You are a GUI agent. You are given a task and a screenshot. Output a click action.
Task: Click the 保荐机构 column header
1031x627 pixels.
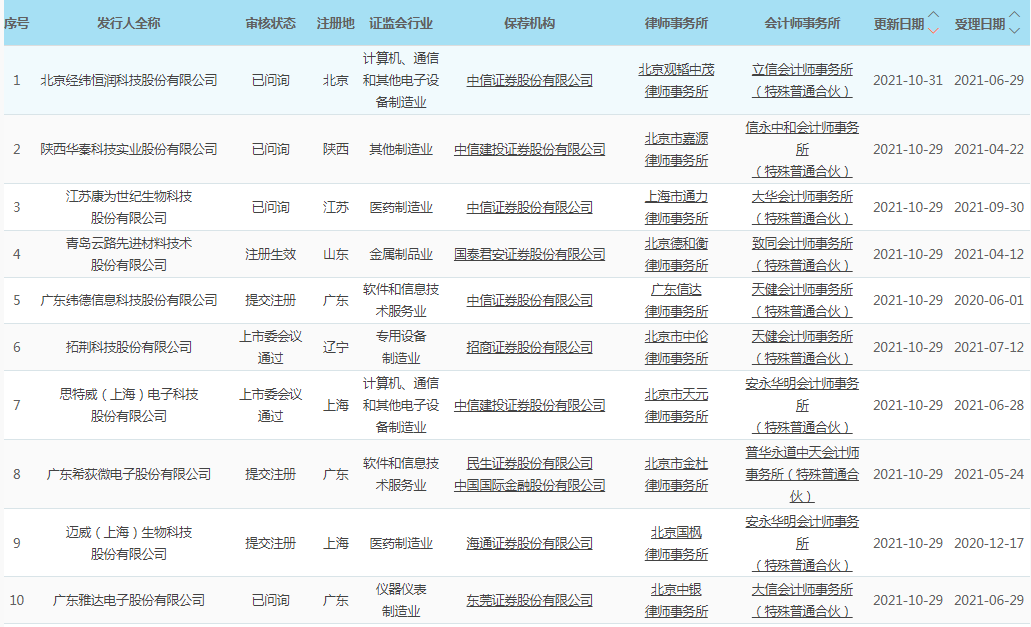529,23
